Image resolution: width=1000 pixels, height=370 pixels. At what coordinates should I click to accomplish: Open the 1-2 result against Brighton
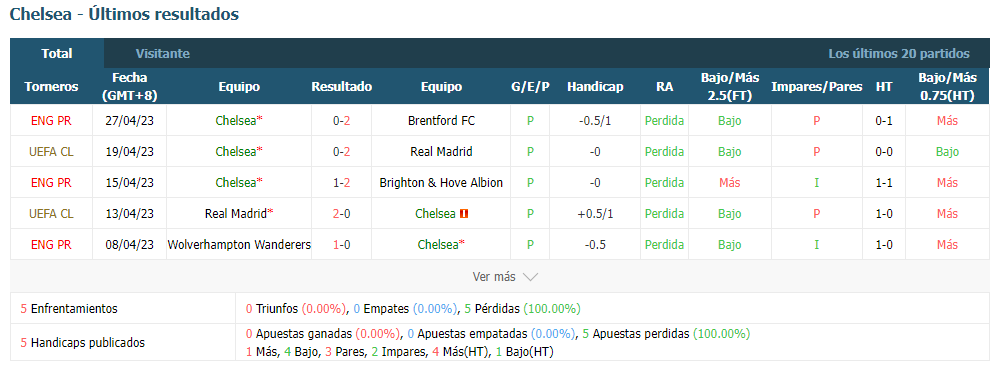click(x=341, y=182)
